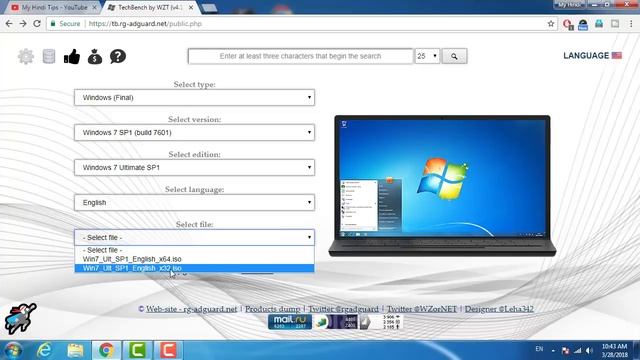Click the gear settings icon on the page
This screenshot has width=640, height=360.
click(x=26, y=56)
